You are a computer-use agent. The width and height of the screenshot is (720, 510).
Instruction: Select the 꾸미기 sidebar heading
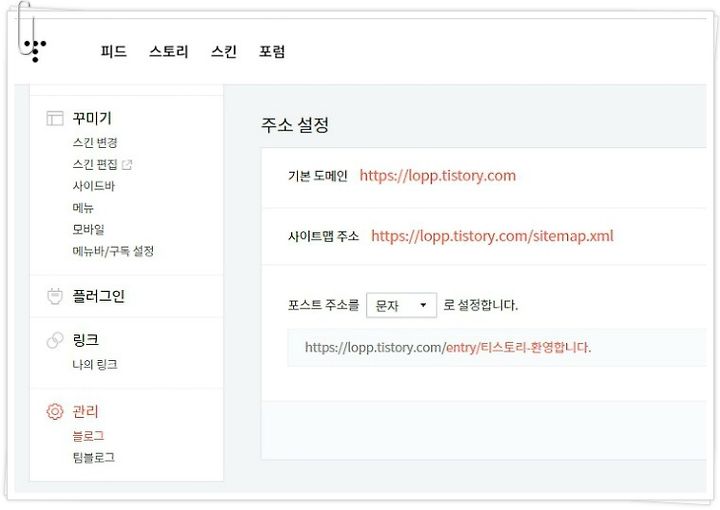pos(92,118)
